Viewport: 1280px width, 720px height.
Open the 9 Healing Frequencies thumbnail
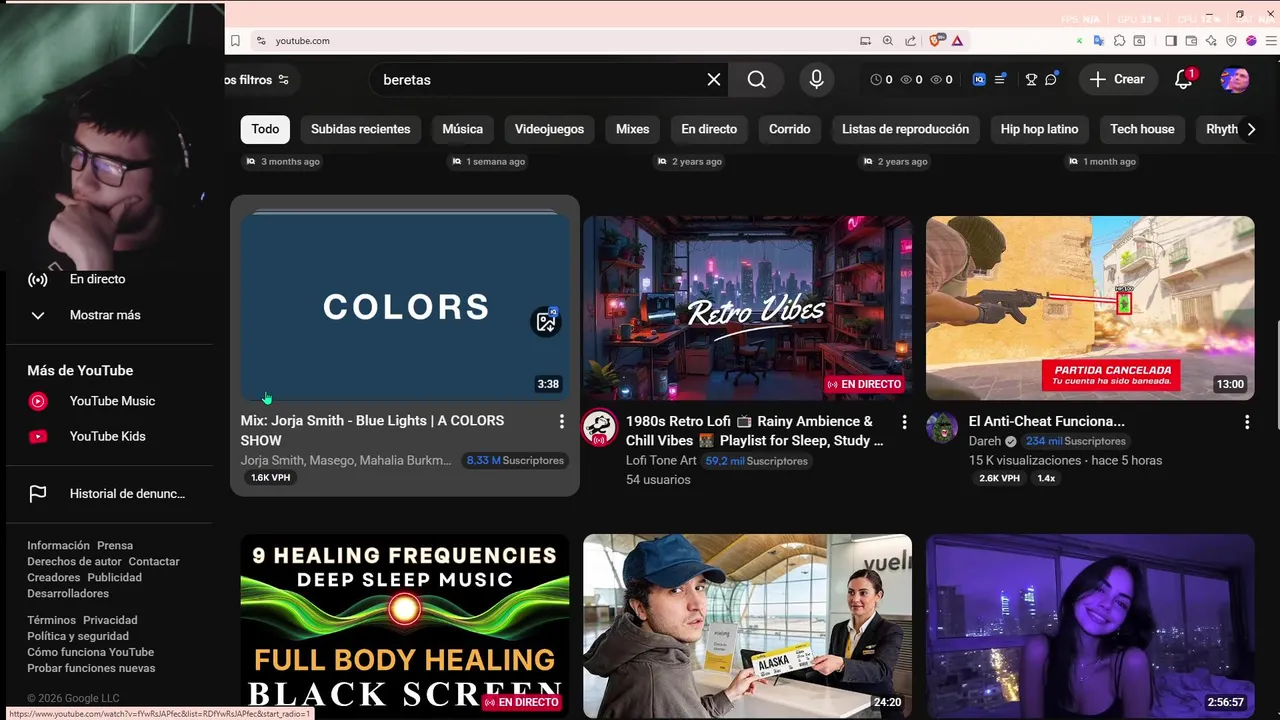[x=405, y=626]
